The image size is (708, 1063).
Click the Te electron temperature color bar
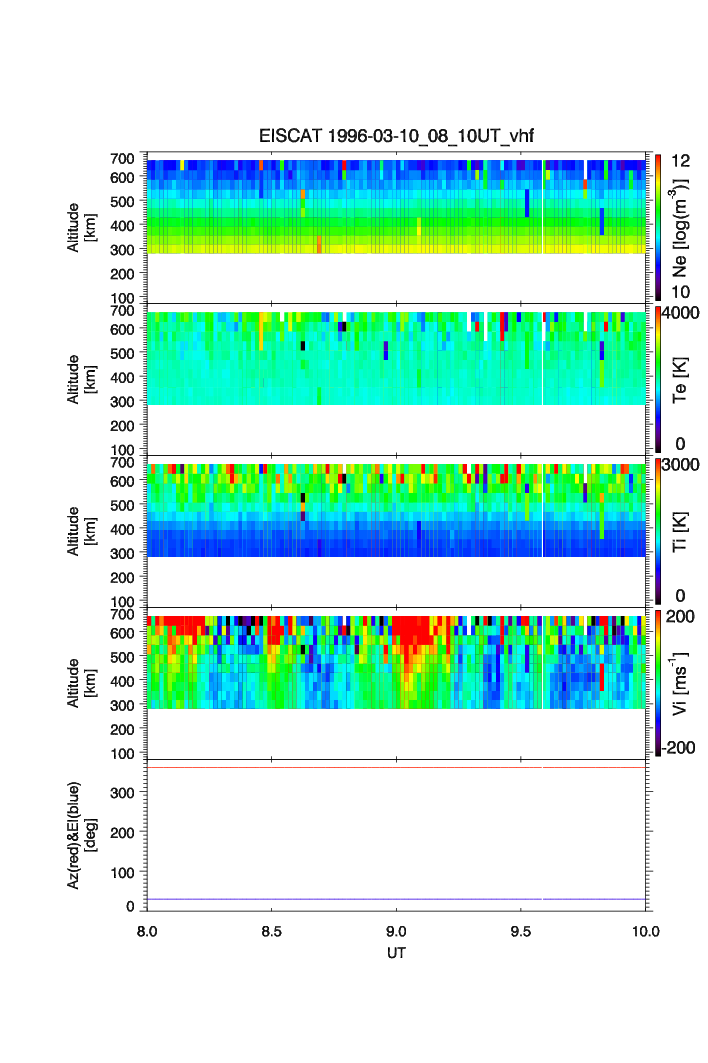659,380
